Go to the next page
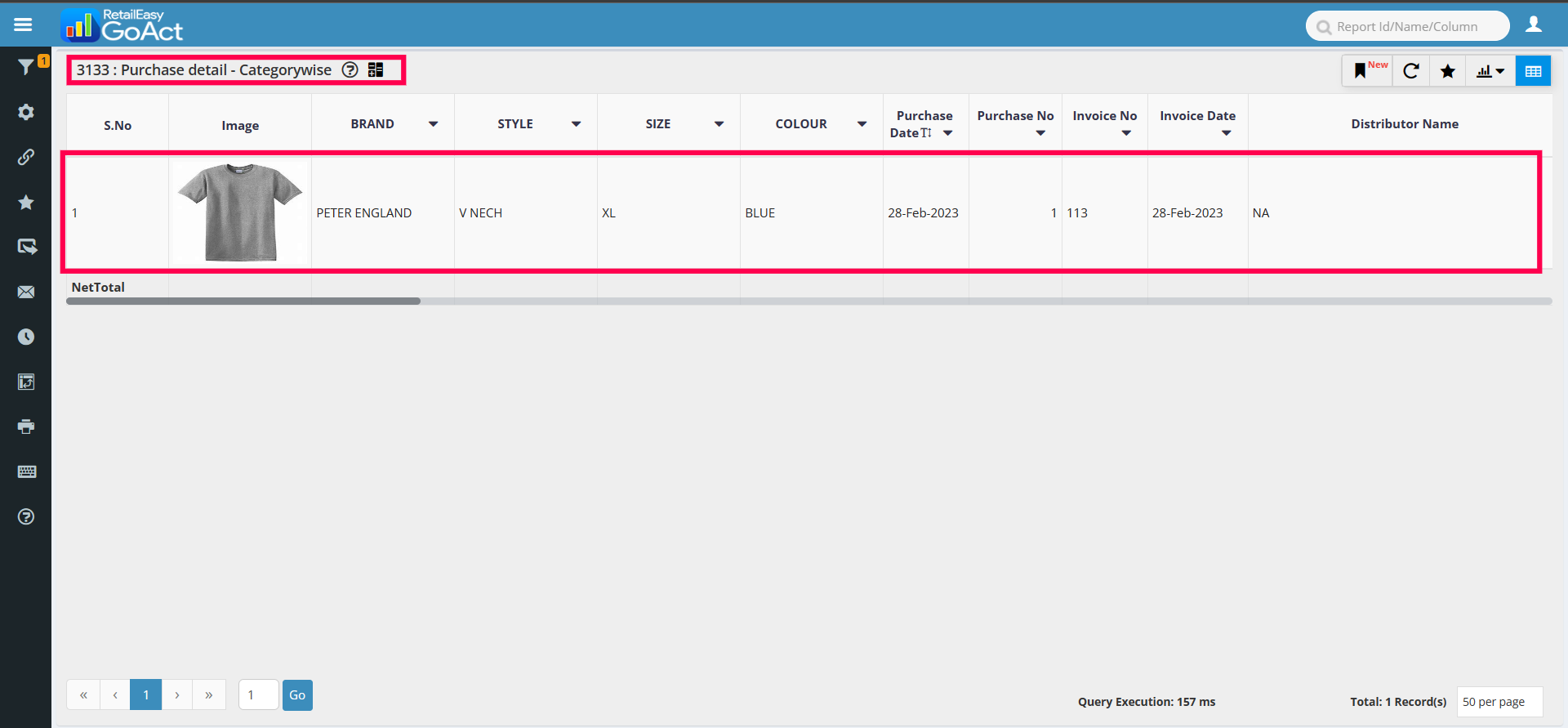This screenshot has height=728, width=1568. [x=177, y=695]
